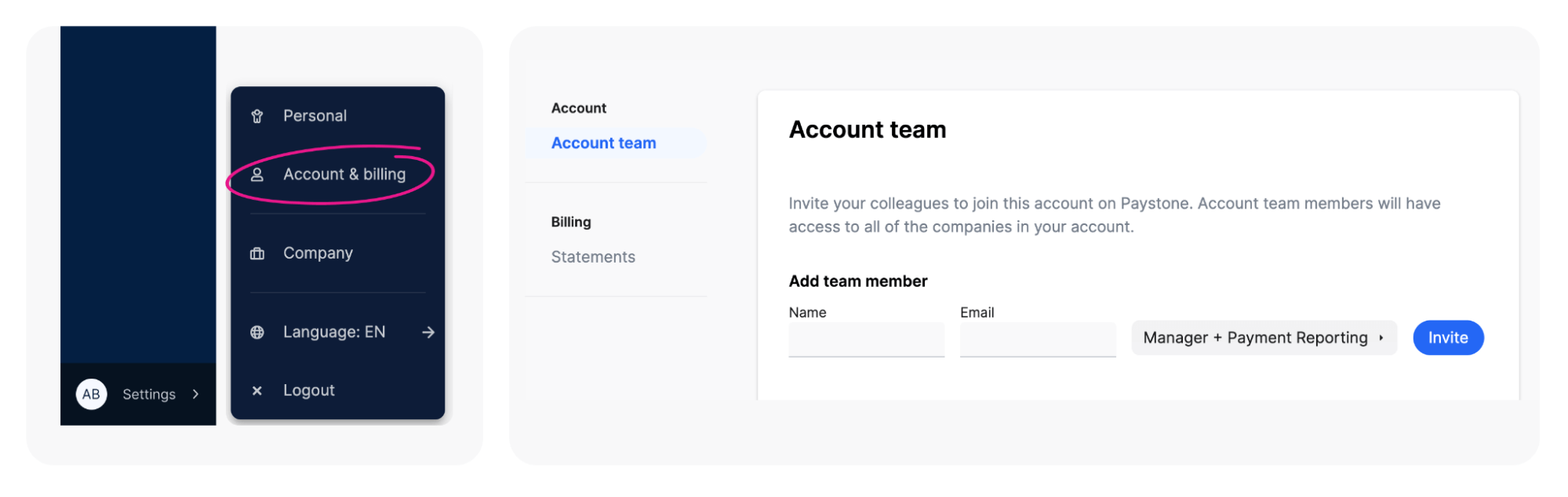The height and width of the screenshot is (497, 1568).
Task: Expand the Language: EN submenu arrow
Action: 429,332
